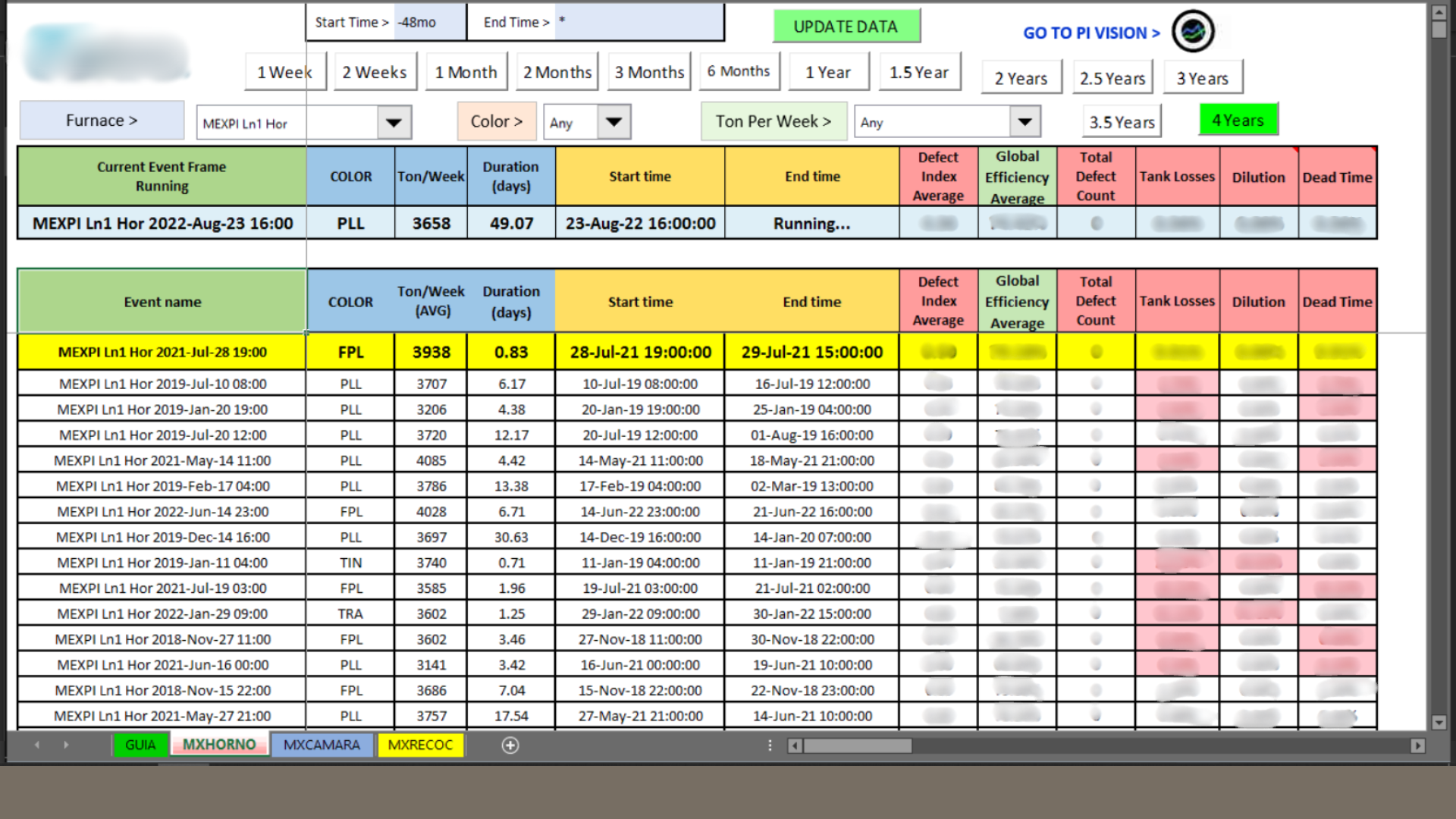
Task: Select the 2 Months range button
Action: pyautogui.click(x=557, y=72)
